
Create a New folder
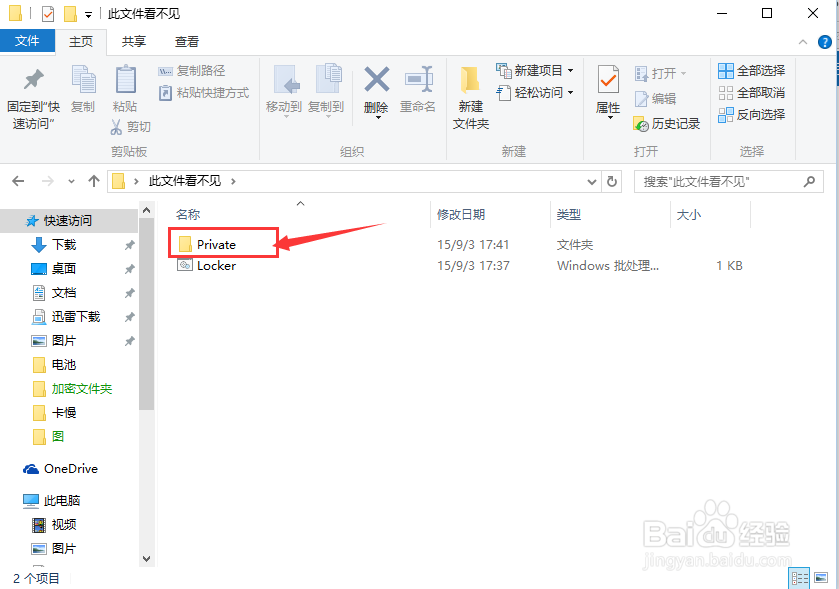tap(471, 98)
